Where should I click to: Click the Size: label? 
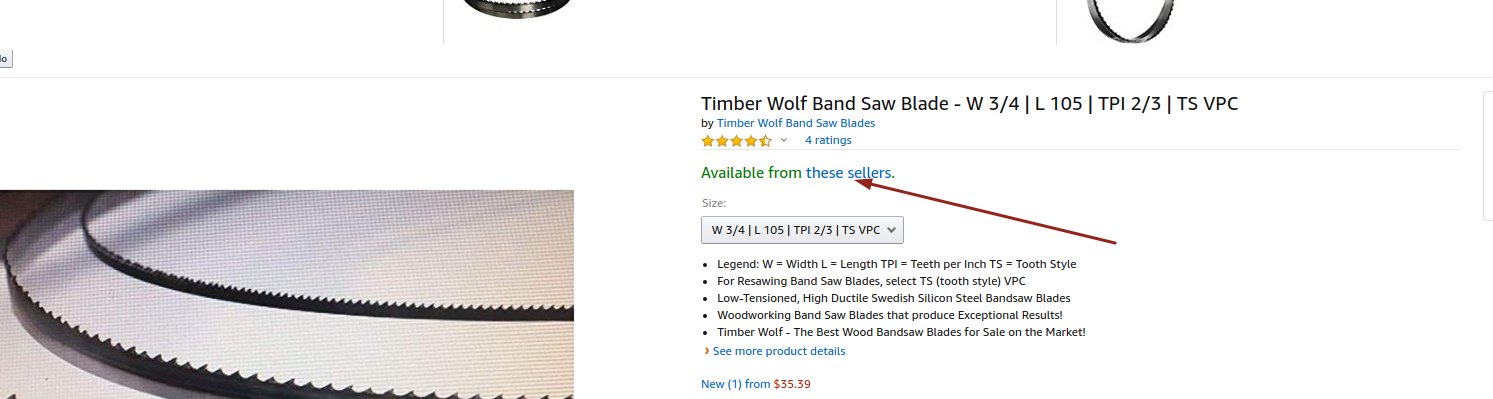point(714,203)
